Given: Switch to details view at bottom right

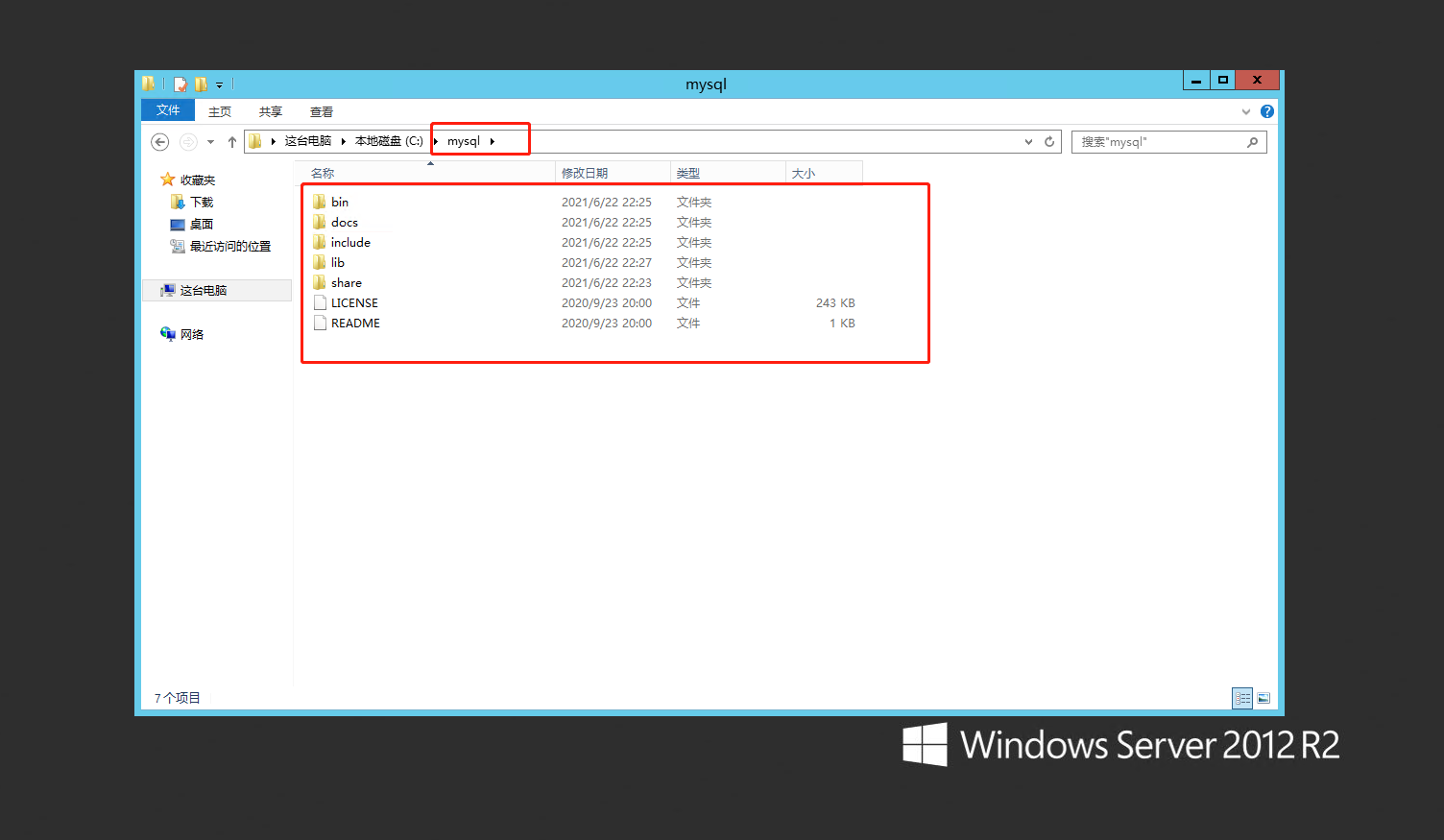Looking at the screenshot, I should pos(1242,697).
